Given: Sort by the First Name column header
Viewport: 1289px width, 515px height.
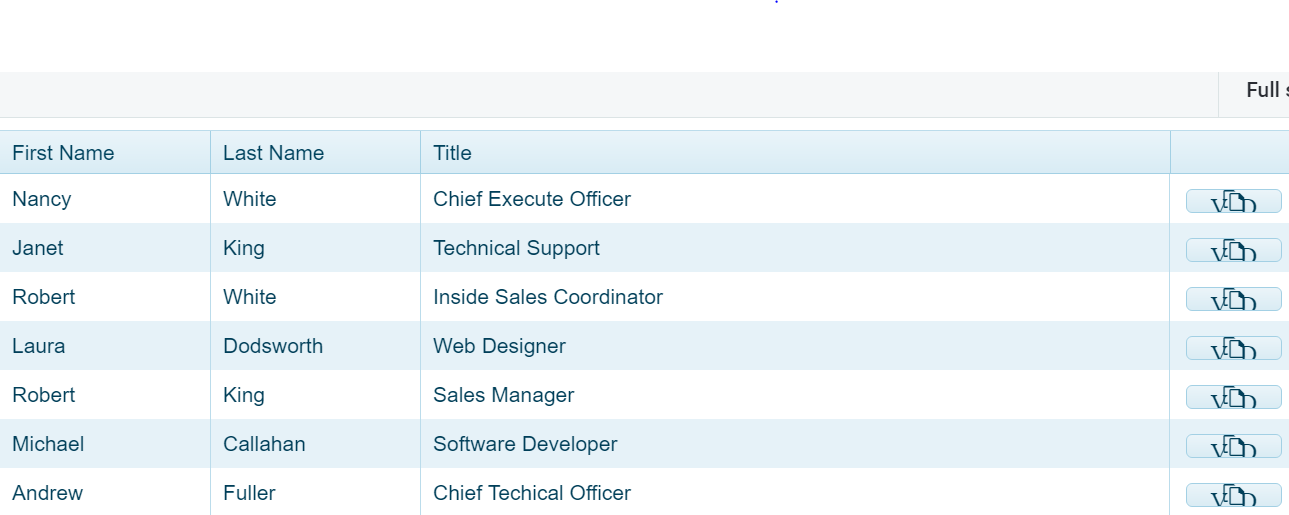Looking at the screenshot, I should (x=63, y=153).
